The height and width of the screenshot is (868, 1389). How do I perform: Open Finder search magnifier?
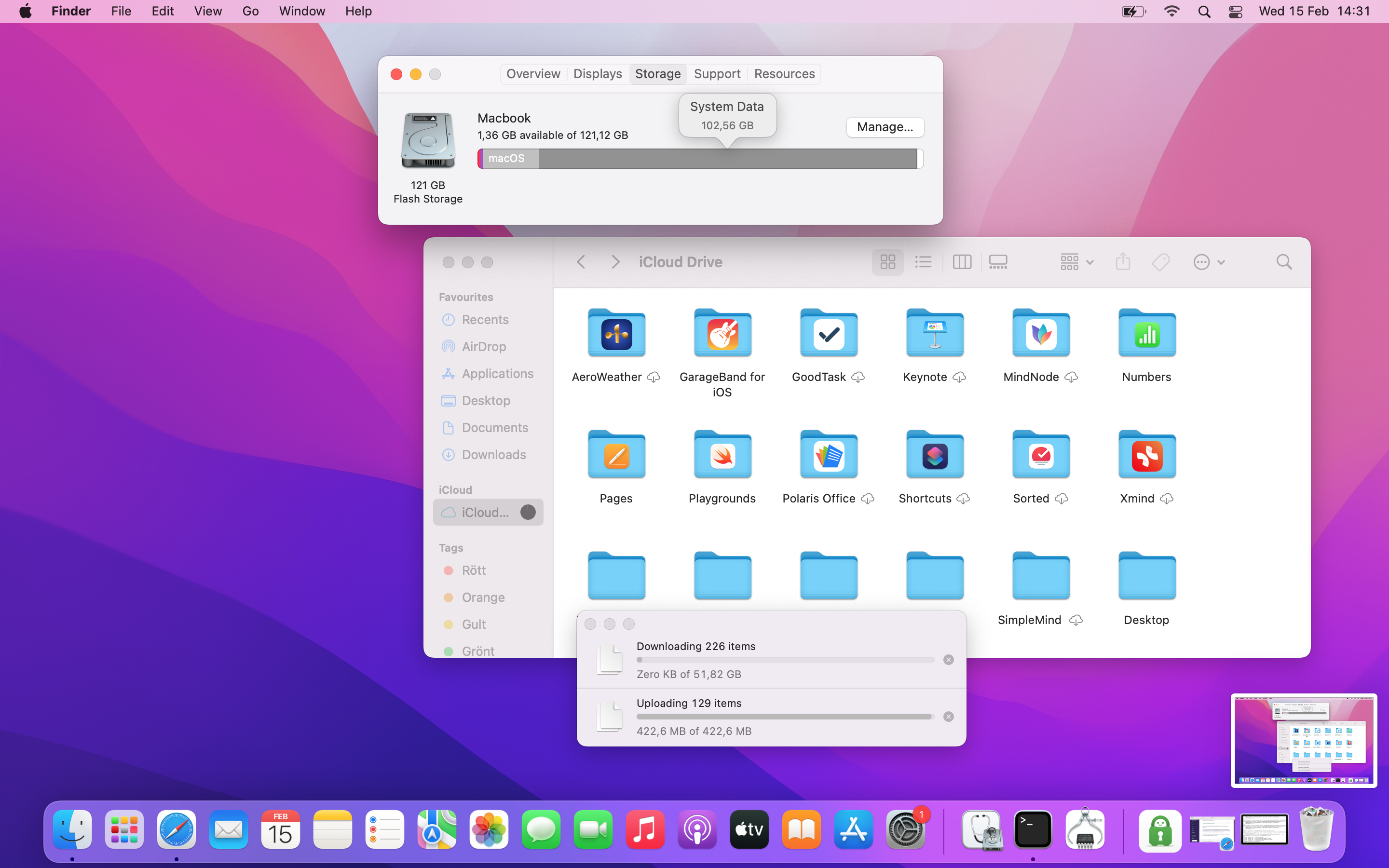[1284, 262]
